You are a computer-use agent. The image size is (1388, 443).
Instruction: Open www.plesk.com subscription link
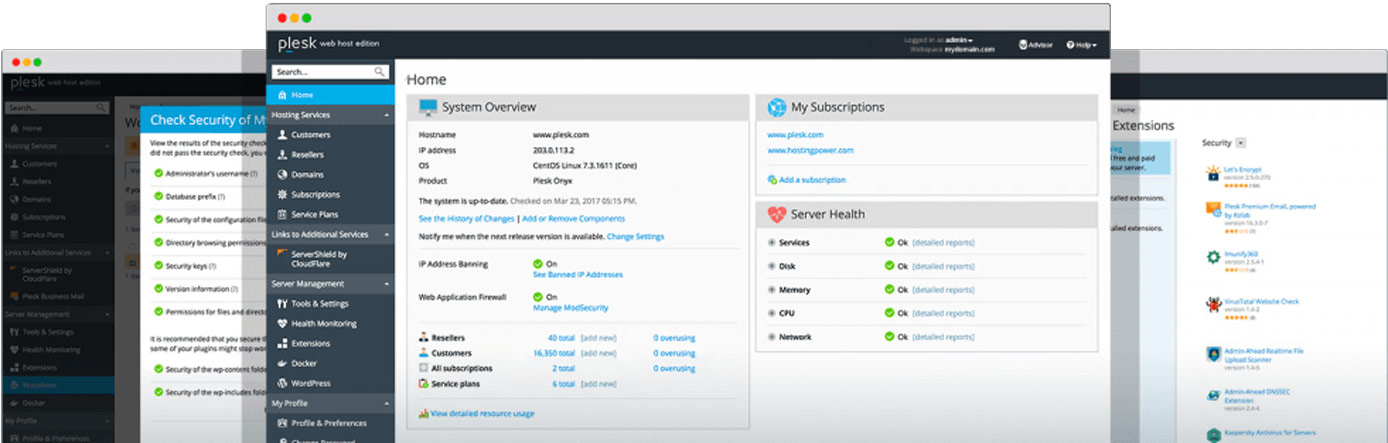(x=795, y=134)
